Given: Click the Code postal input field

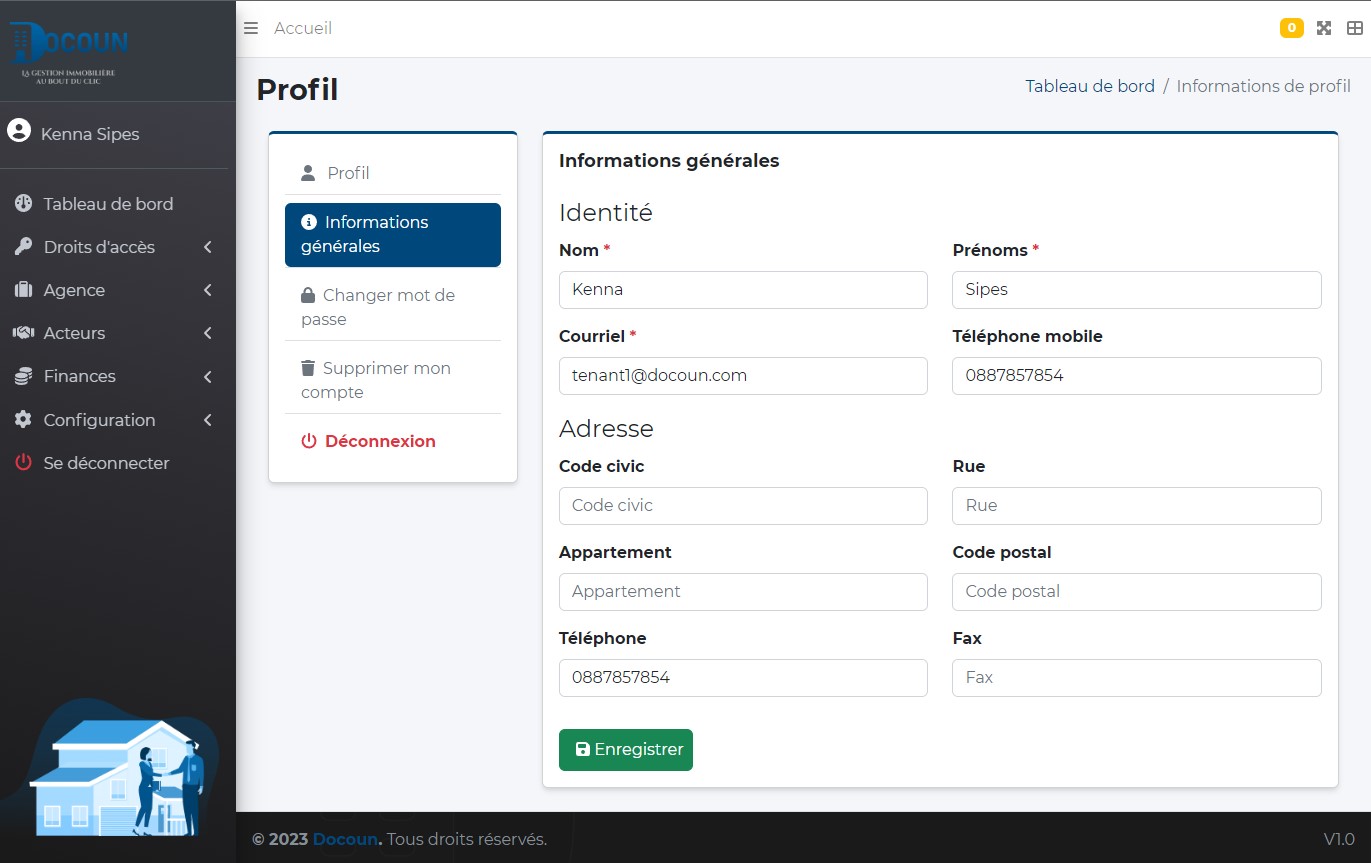Looking at the screenshot, I should pos(1136,592).
